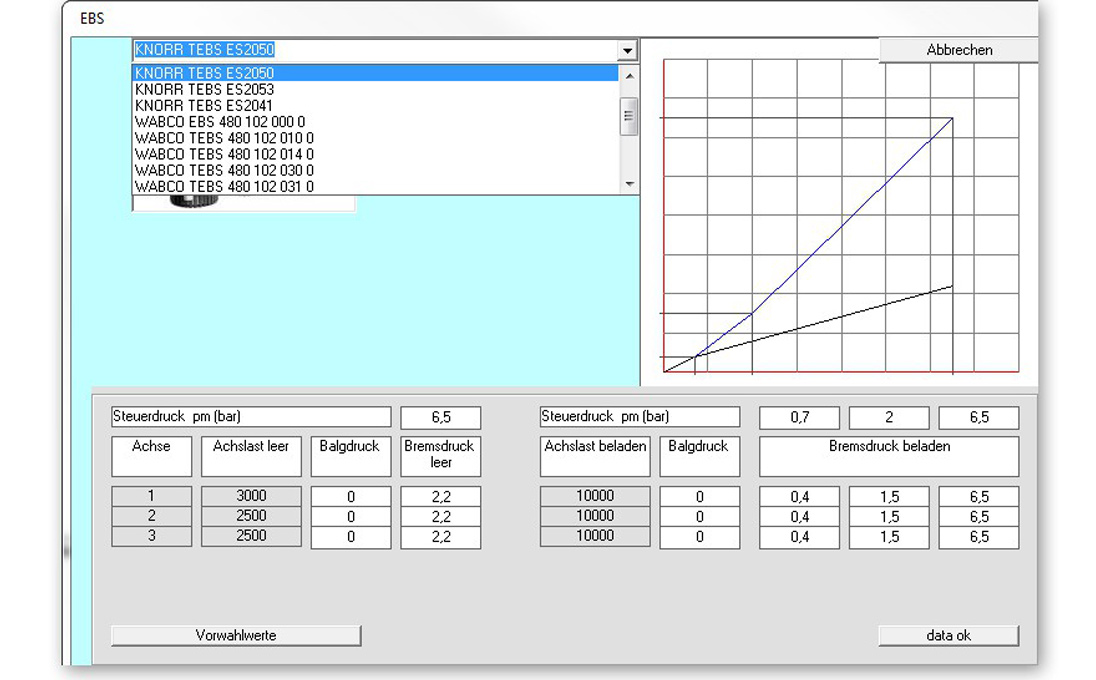Confirm with the data ok button
1096x680 pixels.
click(x=949, y=635)
